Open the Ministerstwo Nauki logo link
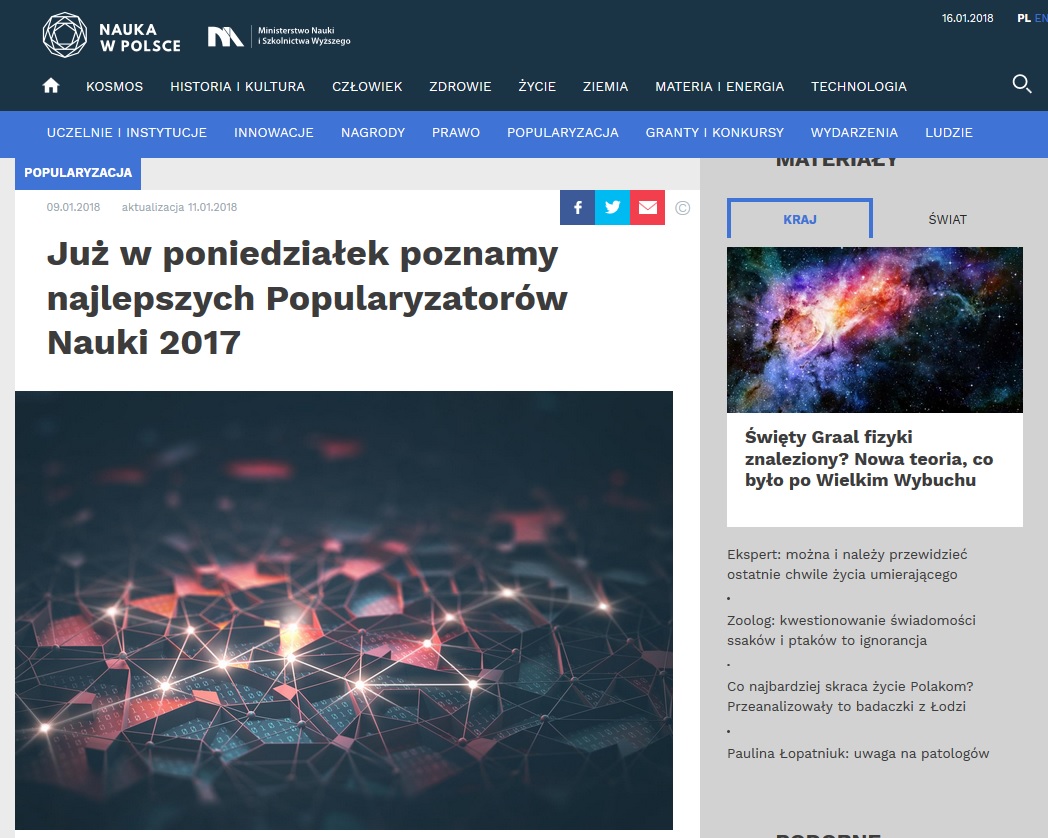The height and width of the screenshot is (838, 1048). [x=279, y=36]
